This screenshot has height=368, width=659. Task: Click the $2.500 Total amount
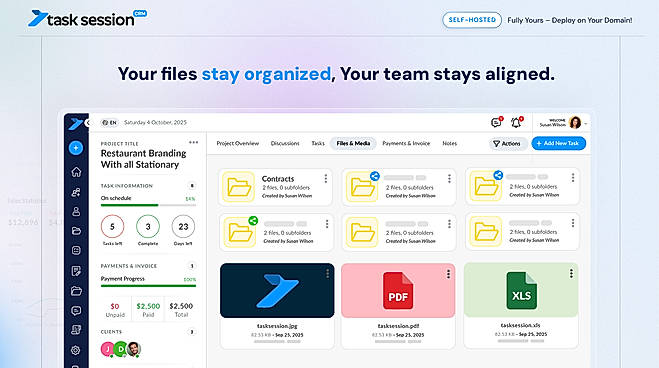181,306
